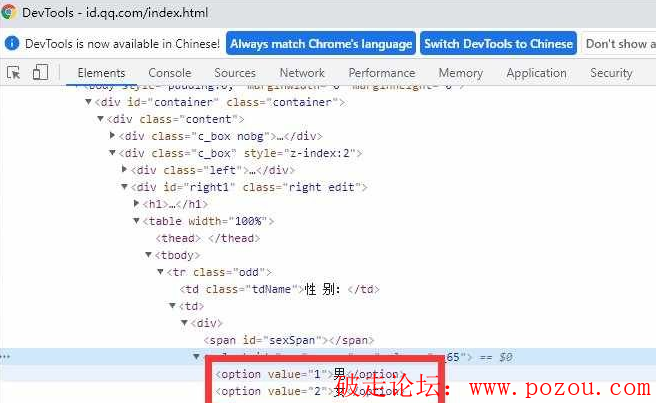Screen dimensions: 656x403
Task: Toggle the device toolbar icon
Action: [40, 72]
